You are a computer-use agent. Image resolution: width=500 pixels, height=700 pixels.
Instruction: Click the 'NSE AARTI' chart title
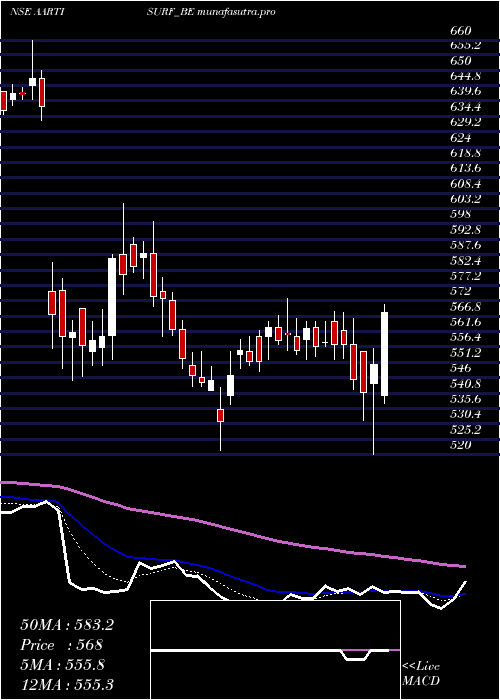37,12
